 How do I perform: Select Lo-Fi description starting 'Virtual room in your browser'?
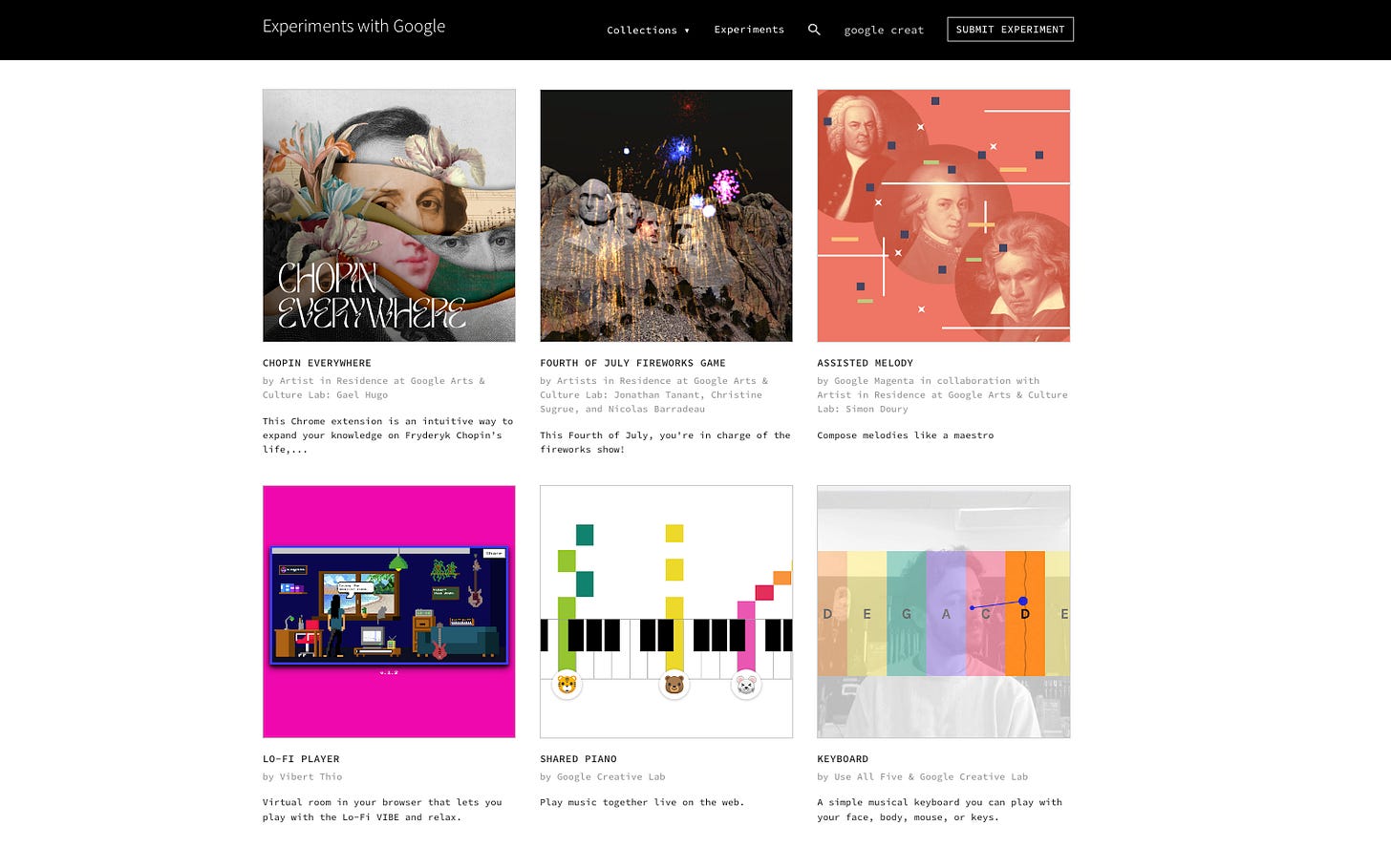click(x=382, y=810)
